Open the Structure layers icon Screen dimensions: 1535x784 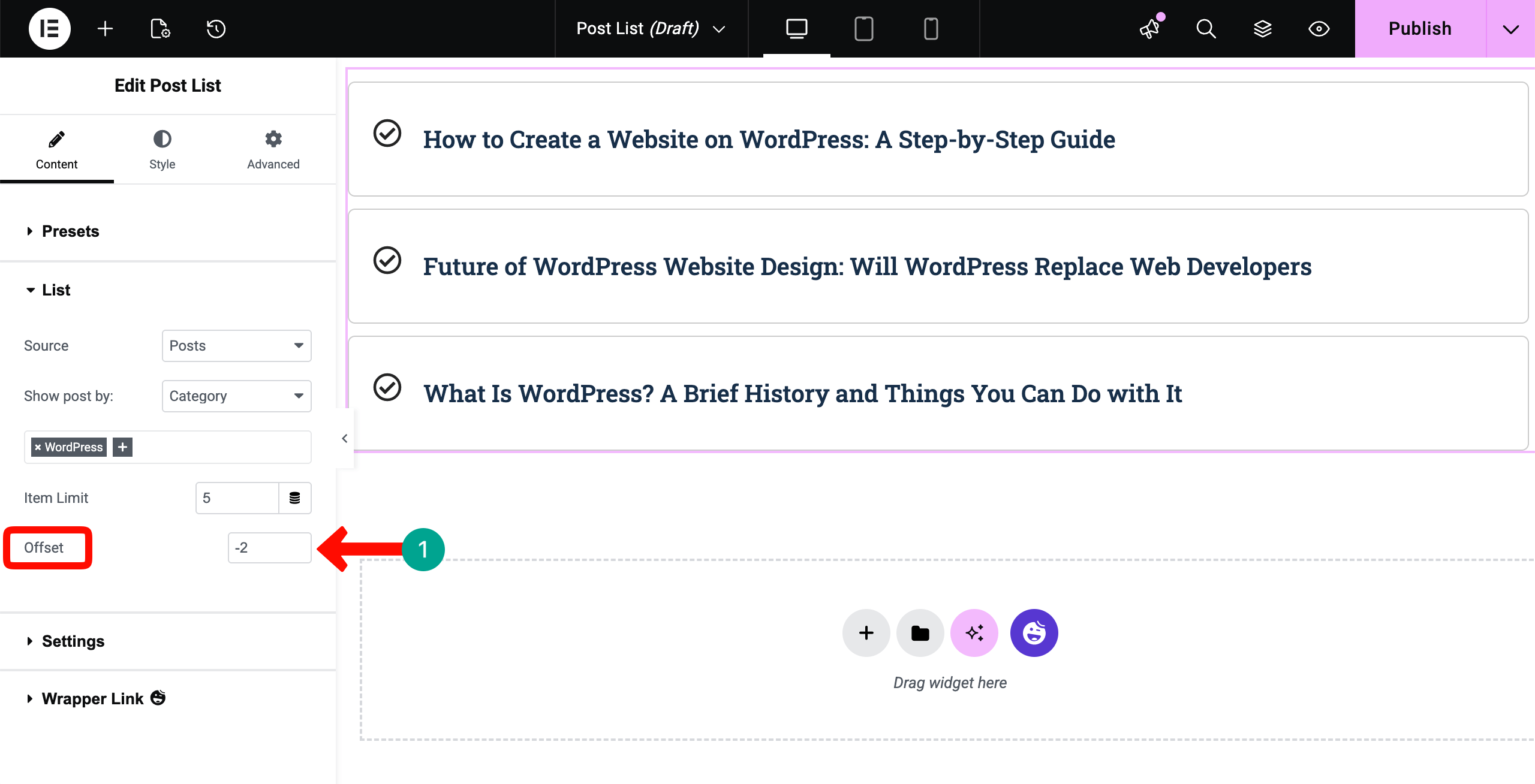click(x=1262, y=29)
